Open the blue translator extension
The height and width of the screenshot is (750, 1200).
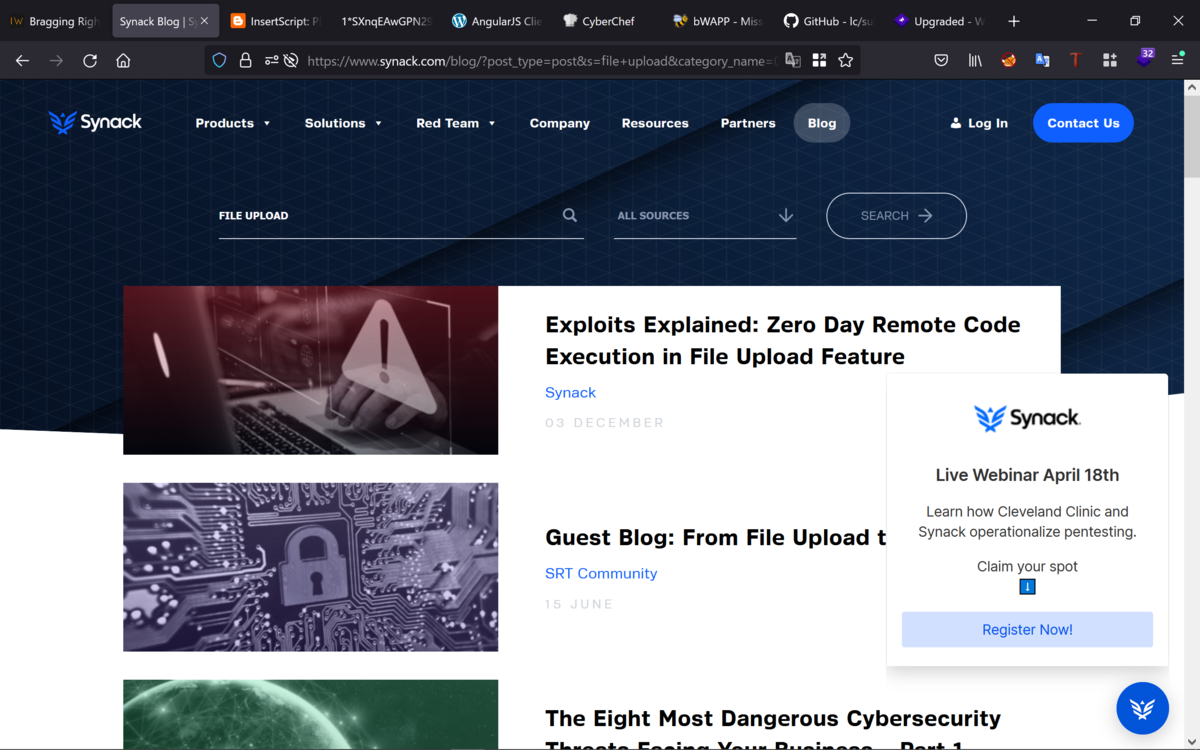click(1042, 61)
